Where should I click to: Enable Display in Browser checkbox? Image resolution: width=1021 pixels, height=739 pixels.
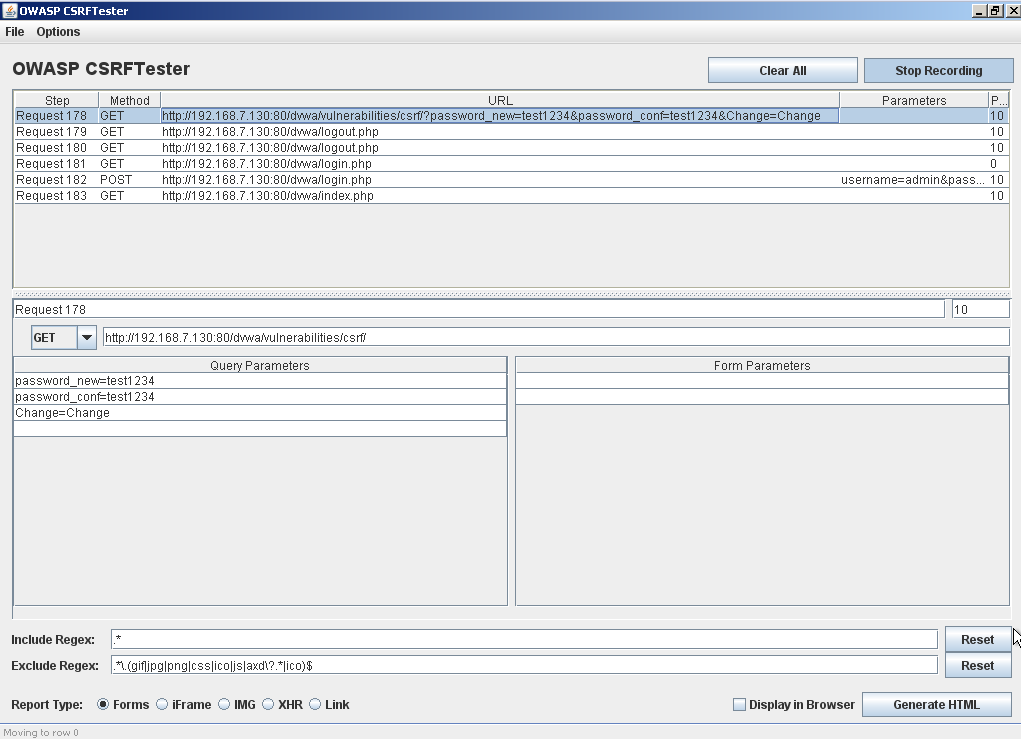click(x=739, y=704)
